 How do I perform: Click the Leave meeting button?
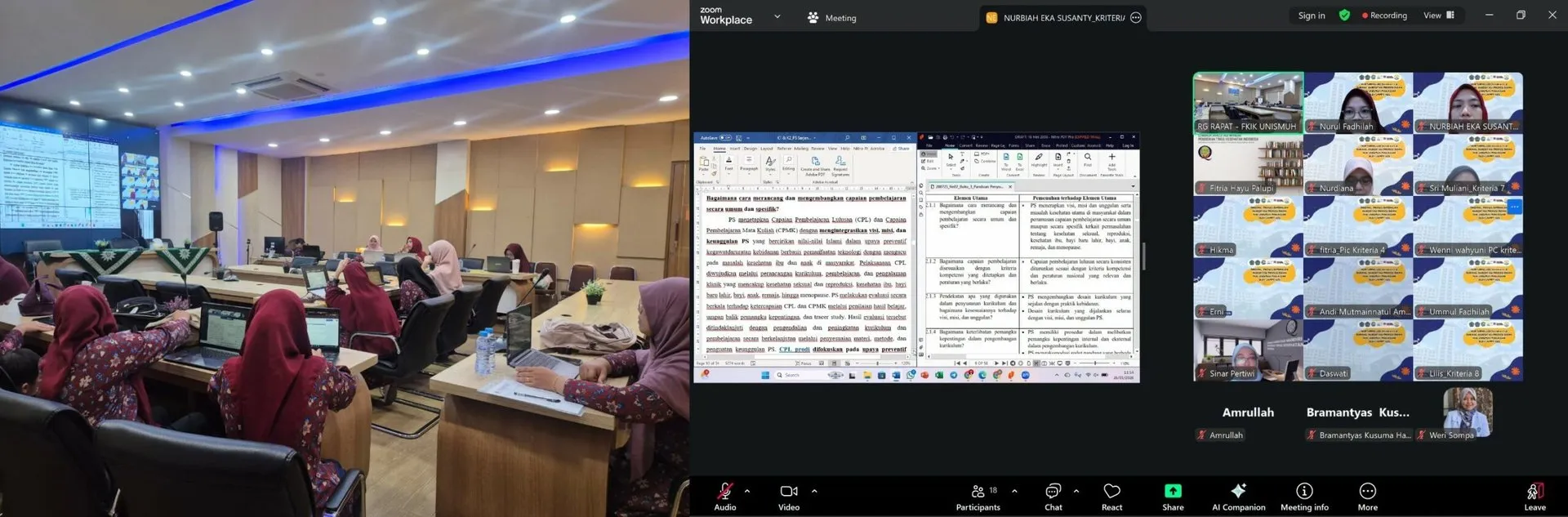click(x=1535, y=496)
